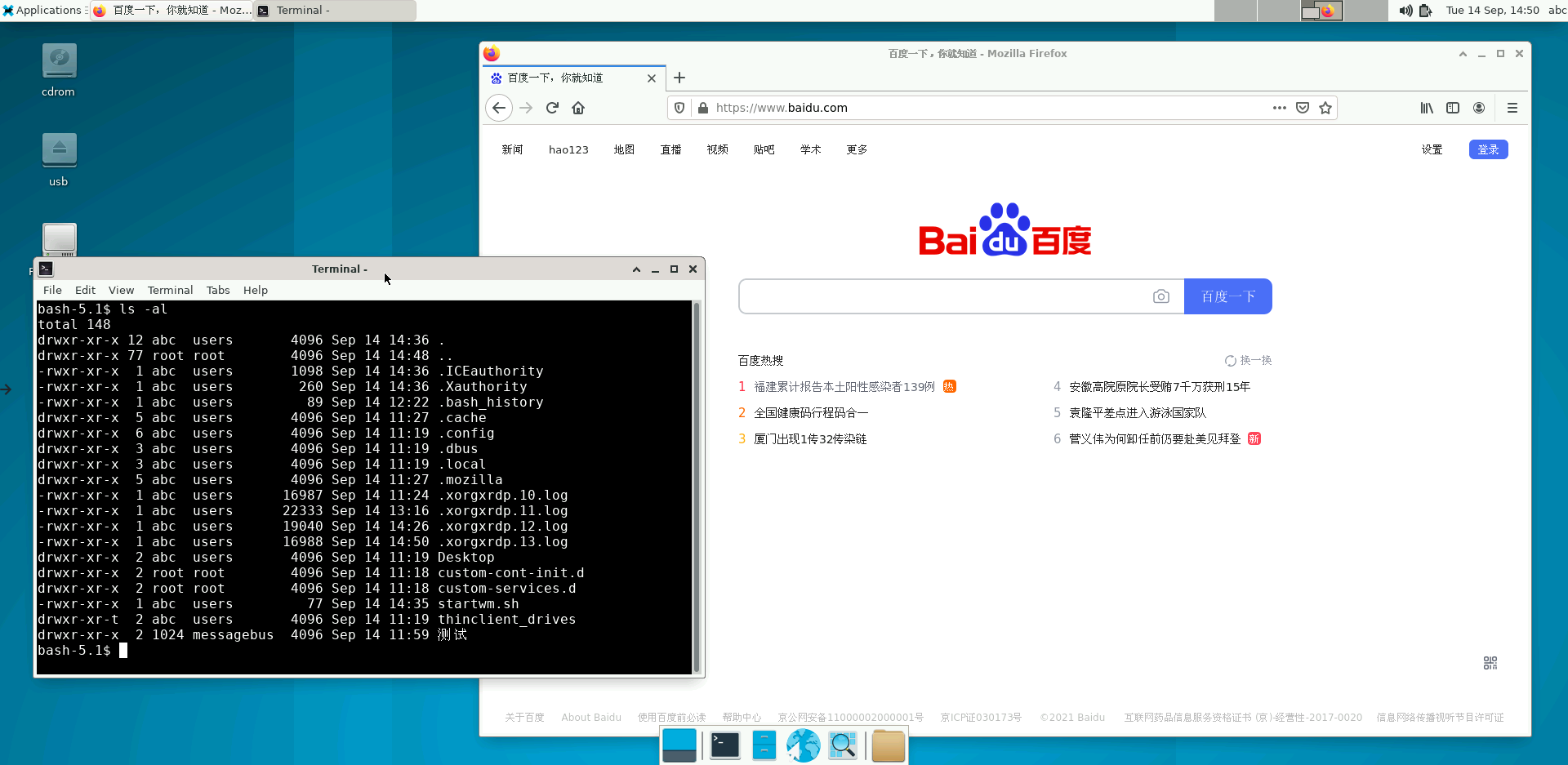This screenshot has width=1568, height=765.
Task: Click the Firefox account profile icon
Action: pyautogui.click(x=1479, y=107)
